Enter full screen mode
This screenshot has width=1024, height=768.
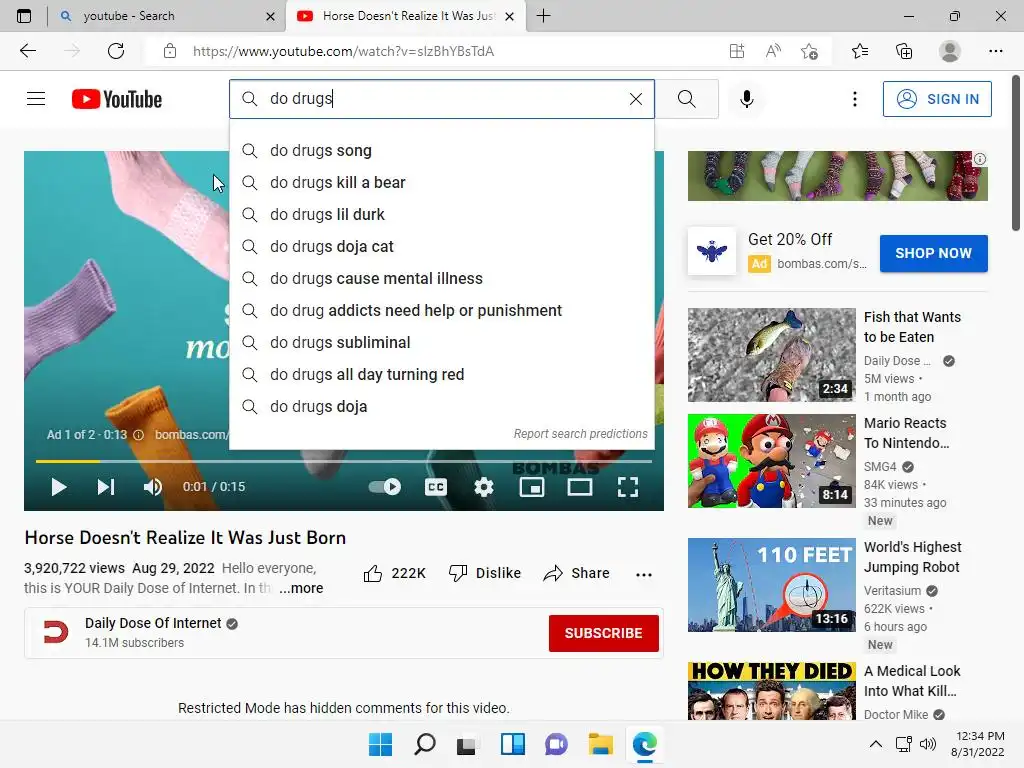pyautogui.click(x=628, y=487)
